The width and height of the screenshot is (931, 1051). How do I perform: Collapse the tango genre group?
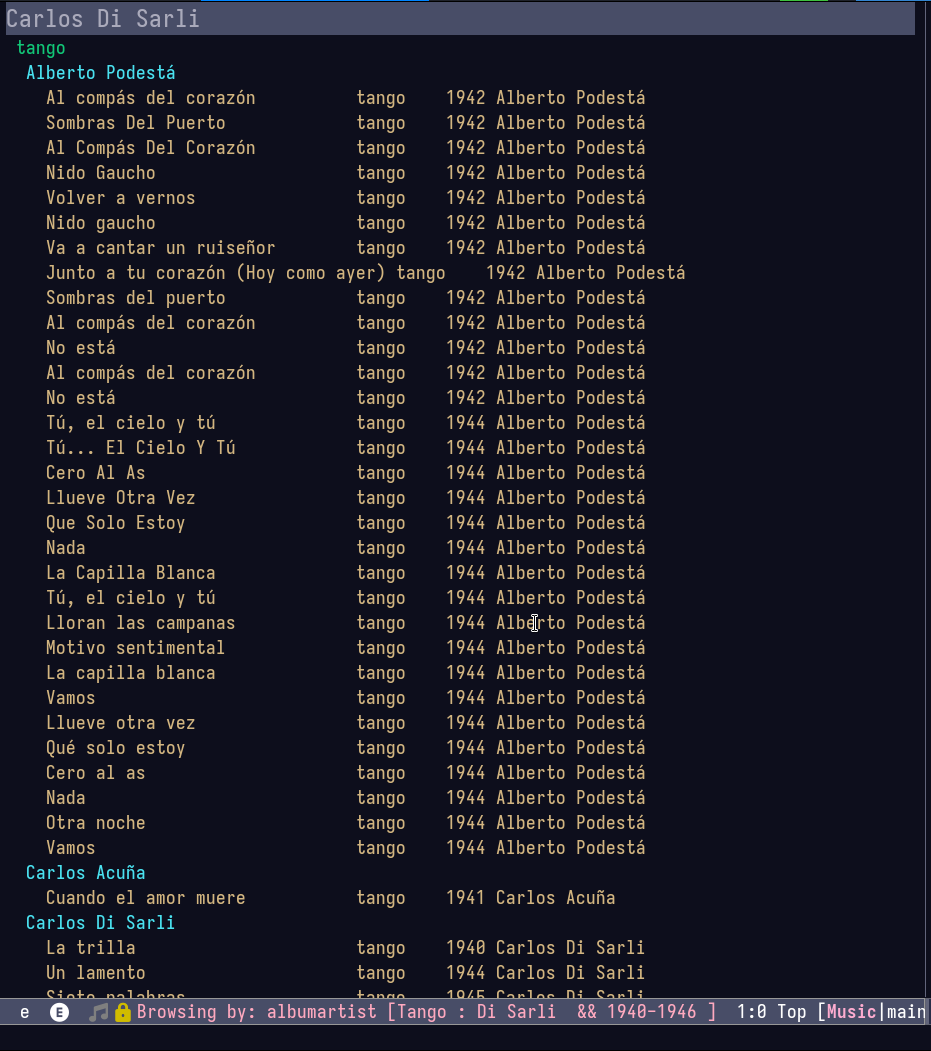pos(41,48)
